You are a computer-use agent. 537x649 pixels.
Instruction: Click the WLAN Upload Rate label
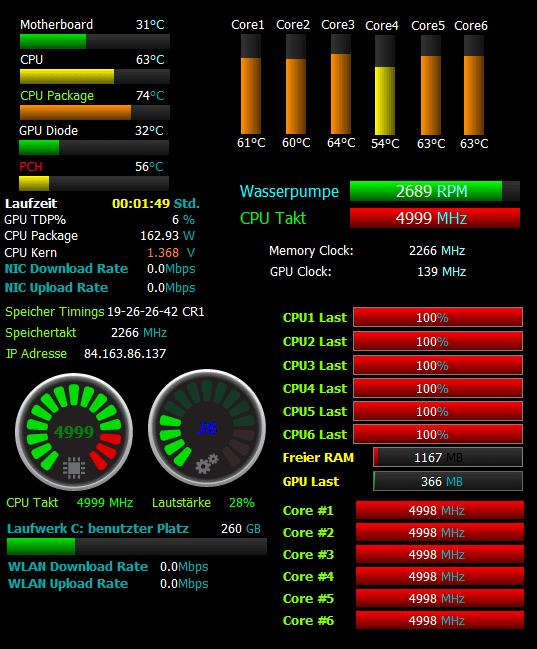click(68, 583)
